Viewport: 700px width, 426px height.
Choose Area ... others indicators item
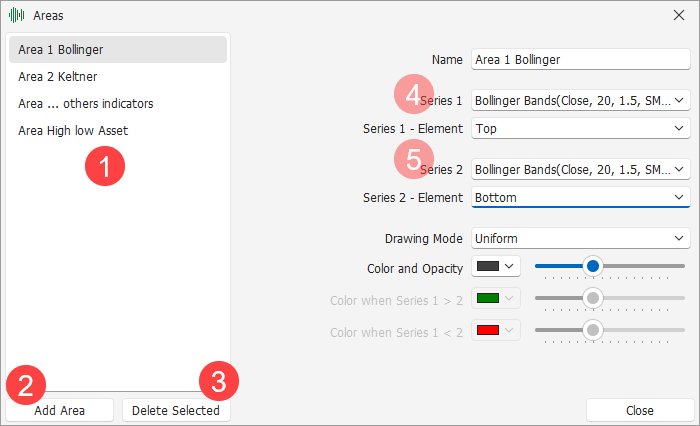pos(118,104)
